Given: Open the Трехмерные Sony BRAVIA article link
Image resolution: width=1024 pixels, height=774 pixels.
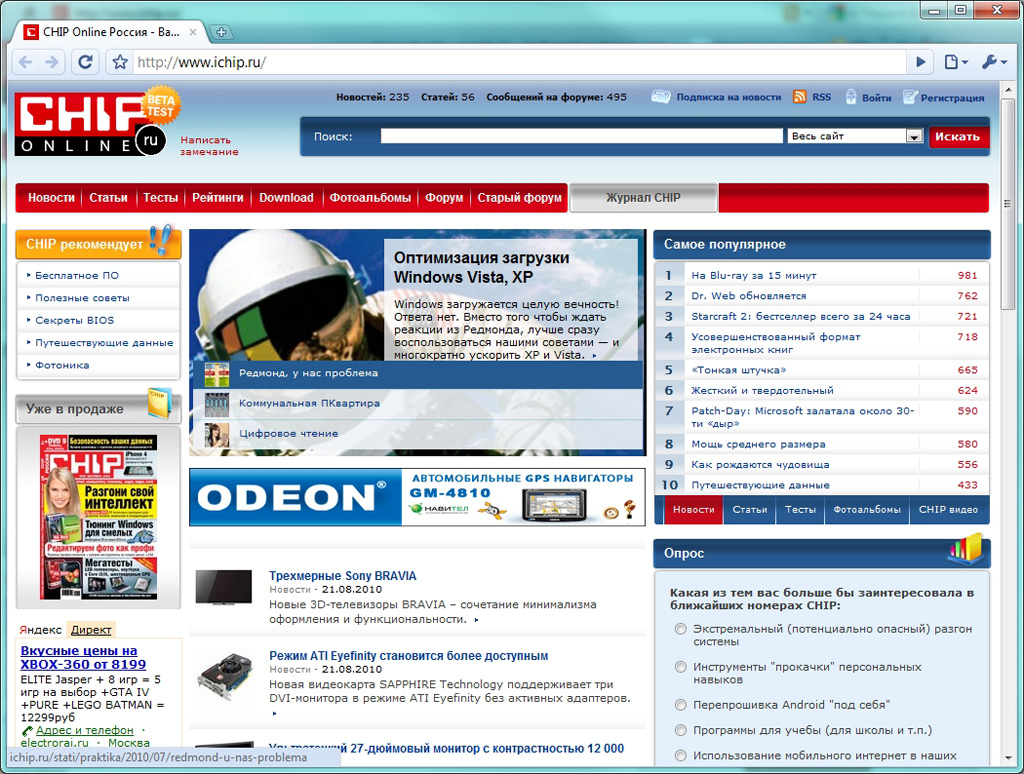Looking at the screenshot, I should (x=342, y=576).
